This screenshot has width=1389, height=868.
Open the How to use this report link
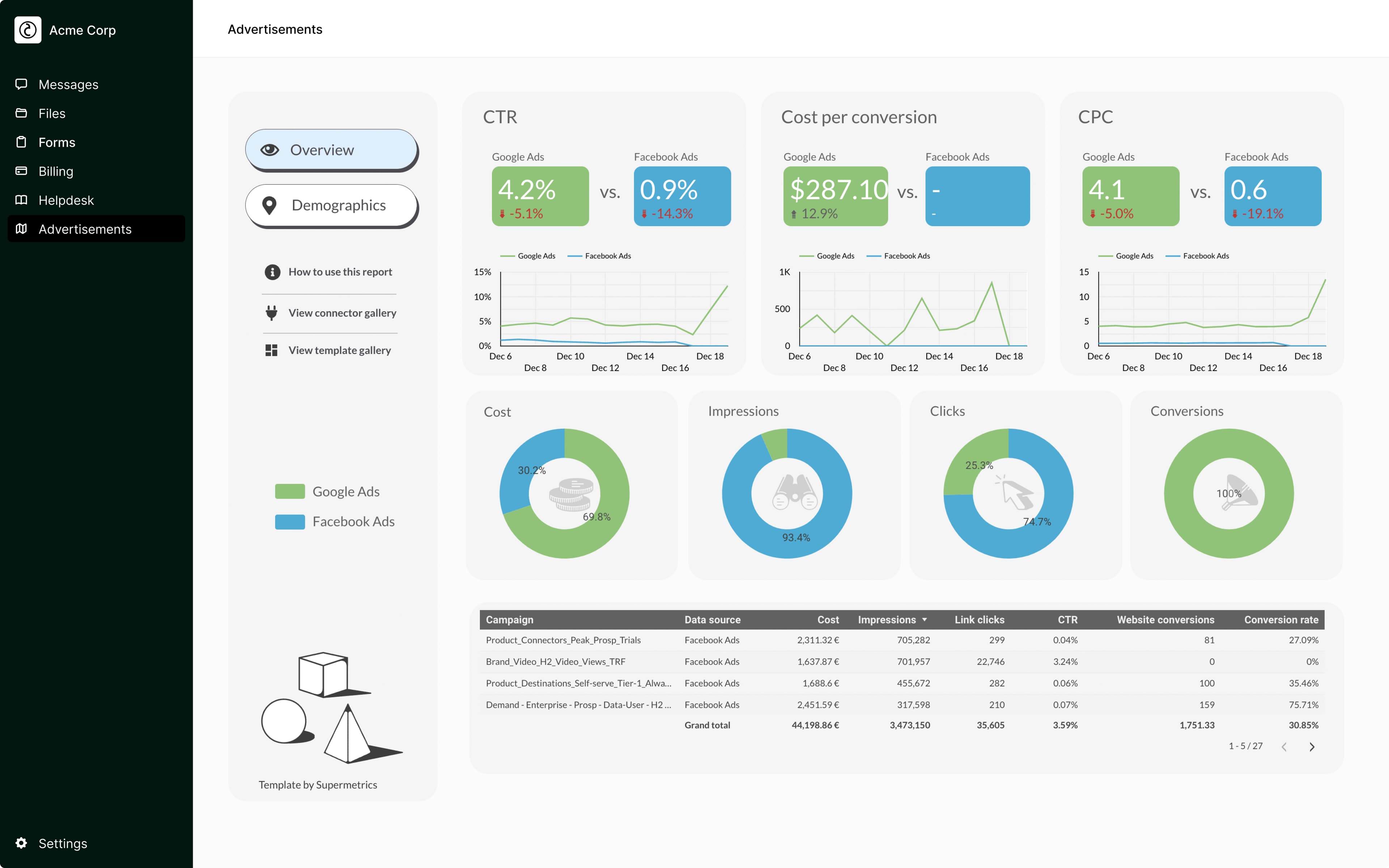[x=340, y=272]
